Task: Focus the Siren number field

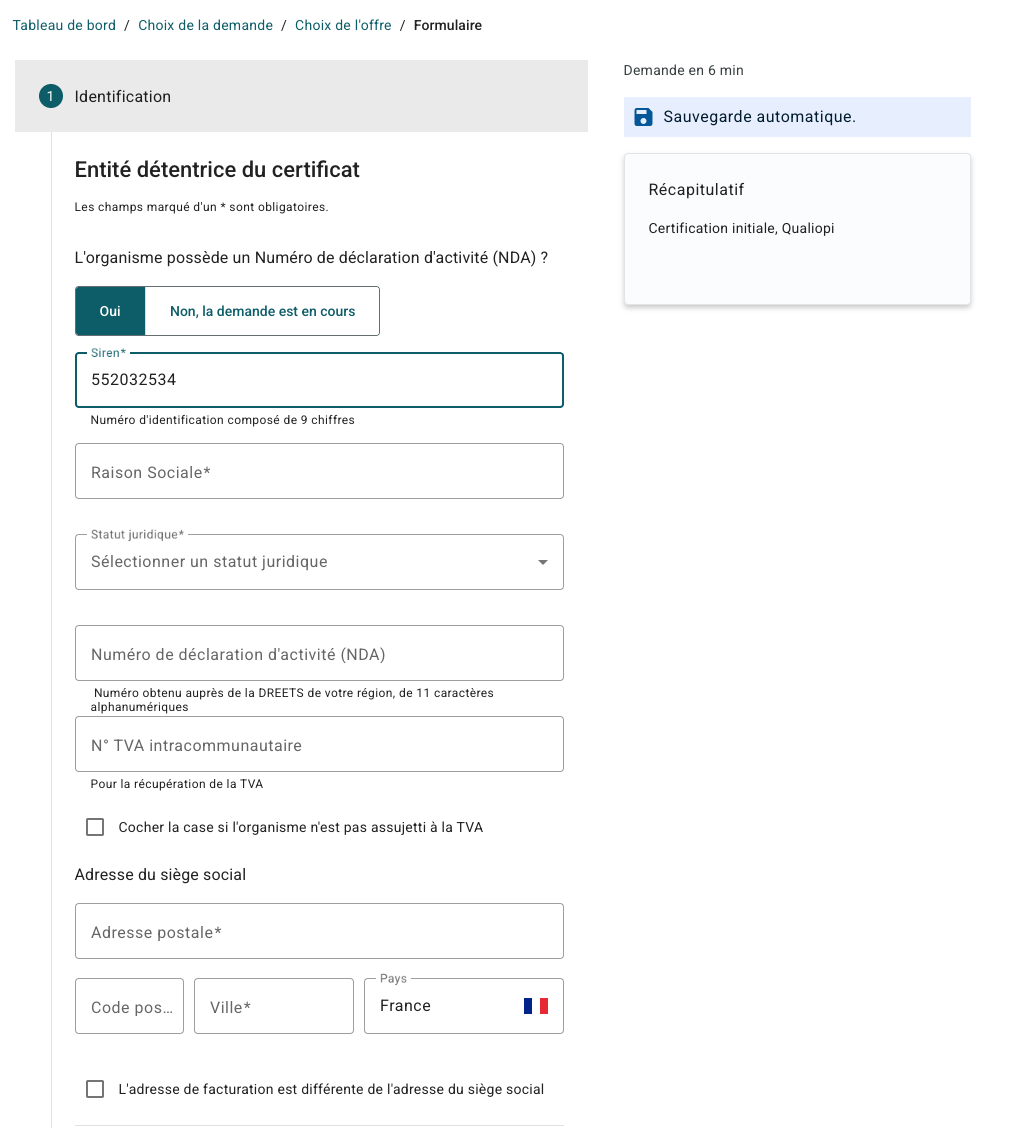Action: 319,380
